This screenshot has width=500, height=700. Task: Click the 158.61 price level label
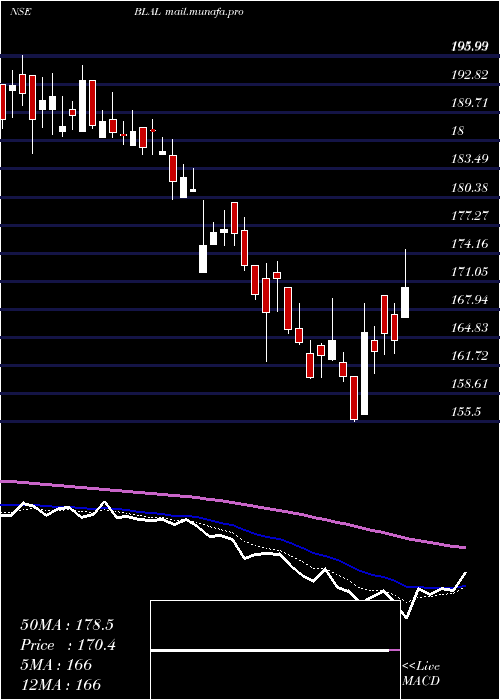point(470,384)
